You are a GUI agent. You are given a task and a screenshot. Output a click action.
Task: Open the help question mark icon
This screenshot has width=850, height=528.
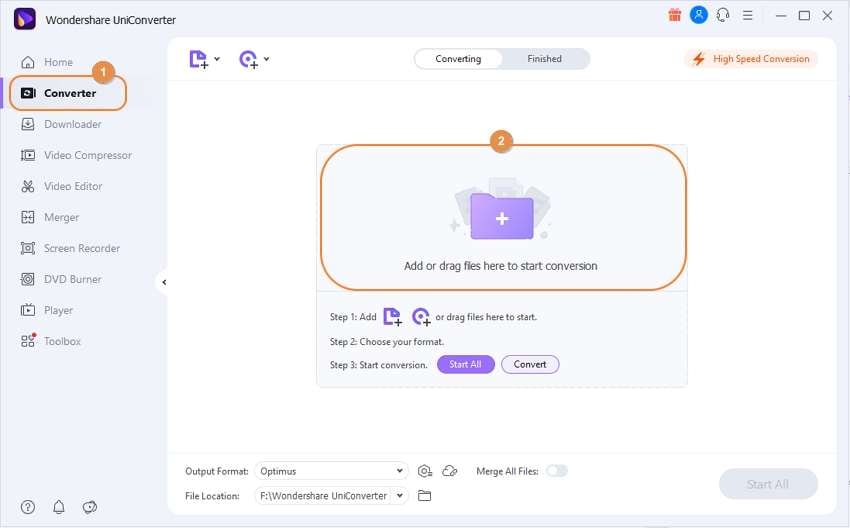(x=28, y=507)
